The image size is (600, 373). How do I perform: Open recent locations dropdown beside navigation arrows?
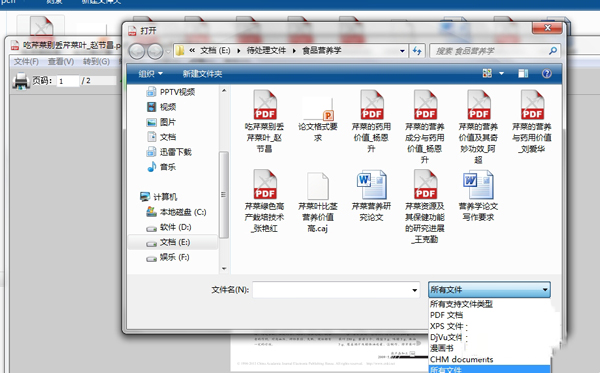[x=168, y=51]
